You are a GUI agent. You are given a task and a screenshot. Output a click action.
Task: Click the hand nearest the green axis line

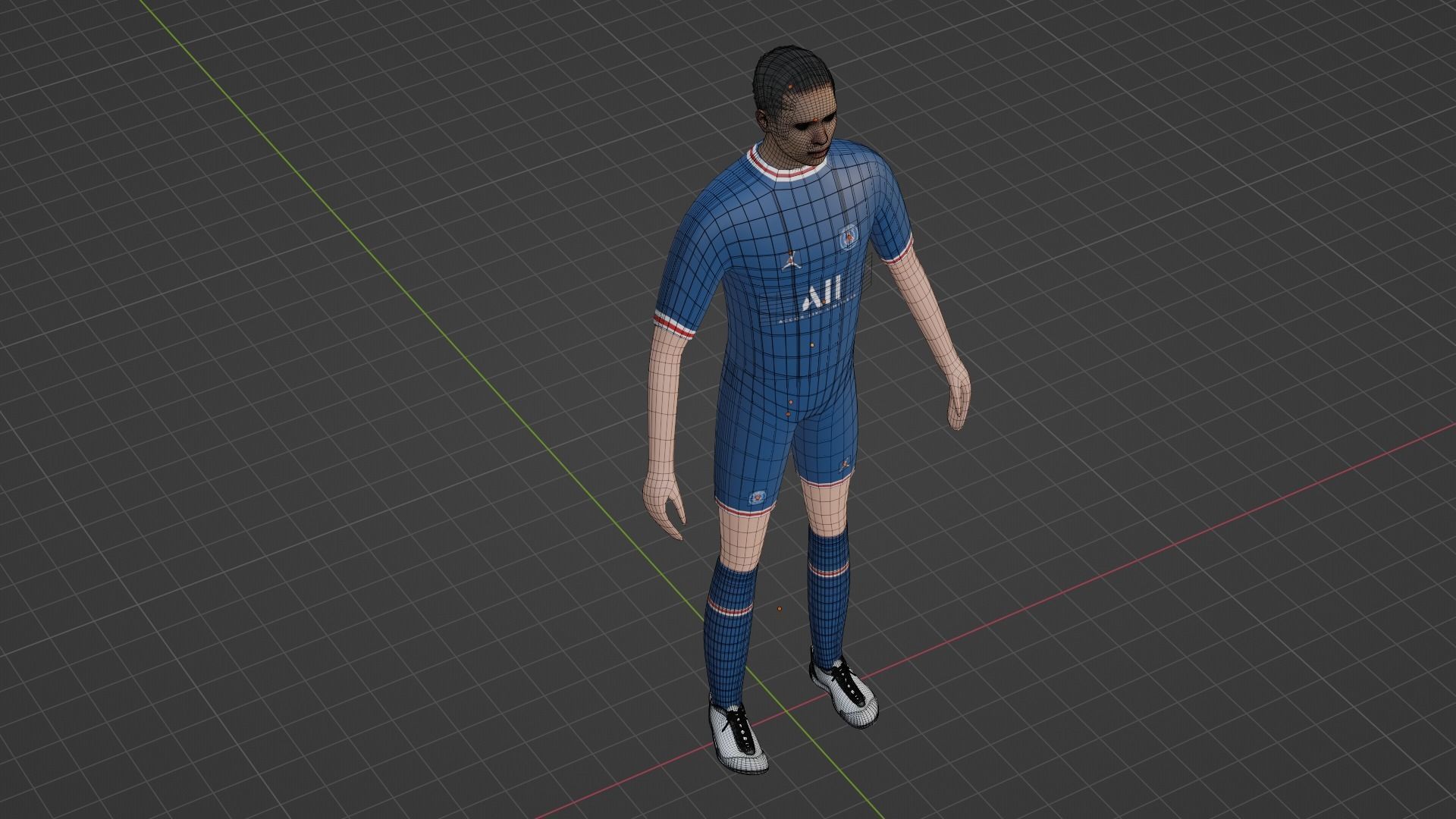(x=664, y=504)
